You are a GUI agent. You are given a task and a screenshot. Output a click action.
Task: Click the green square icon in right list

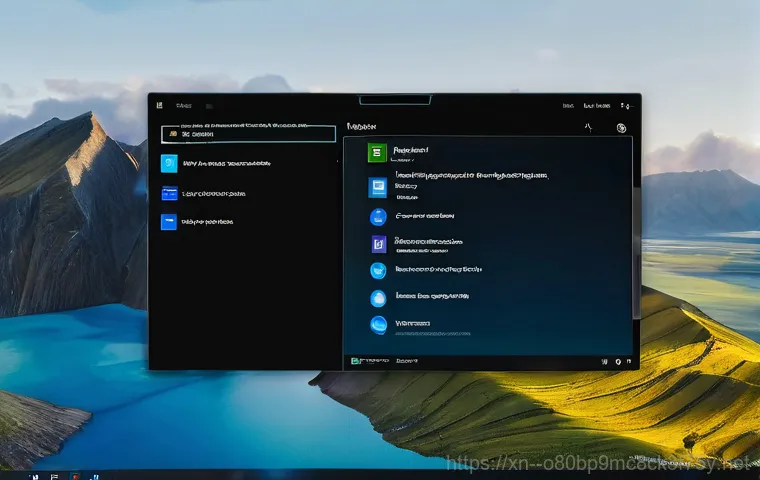(x=377, y=152)
